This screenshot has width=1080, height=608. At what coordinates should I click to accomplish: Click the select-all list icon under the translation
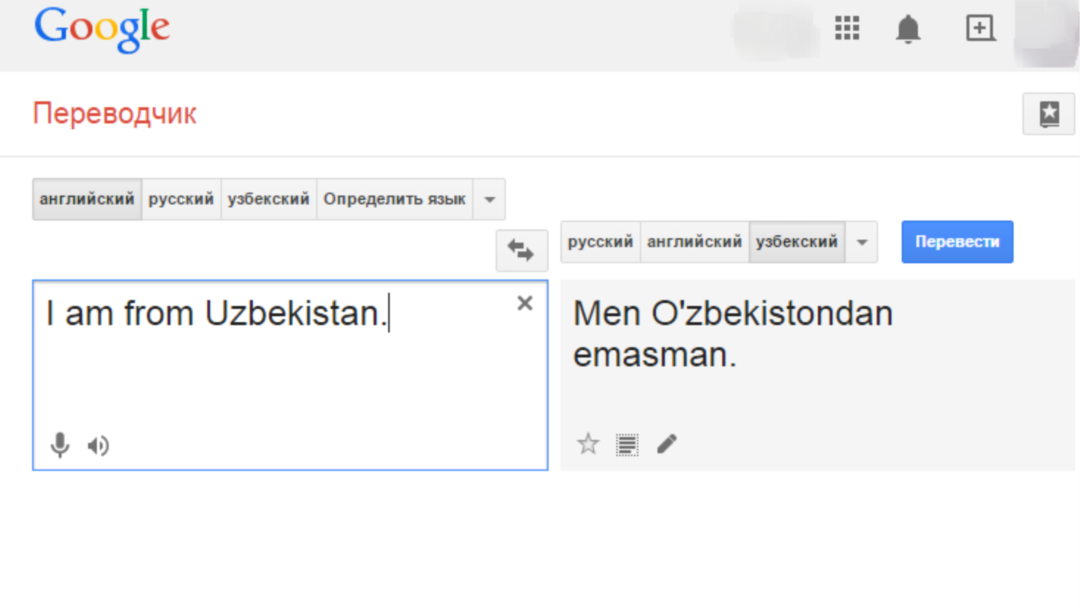click(627, 444)
